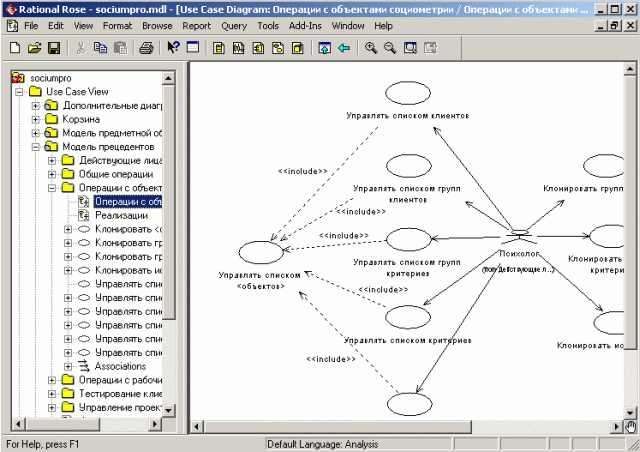
Task: Click the New model toolbar icon
Action: click(14, 47)
